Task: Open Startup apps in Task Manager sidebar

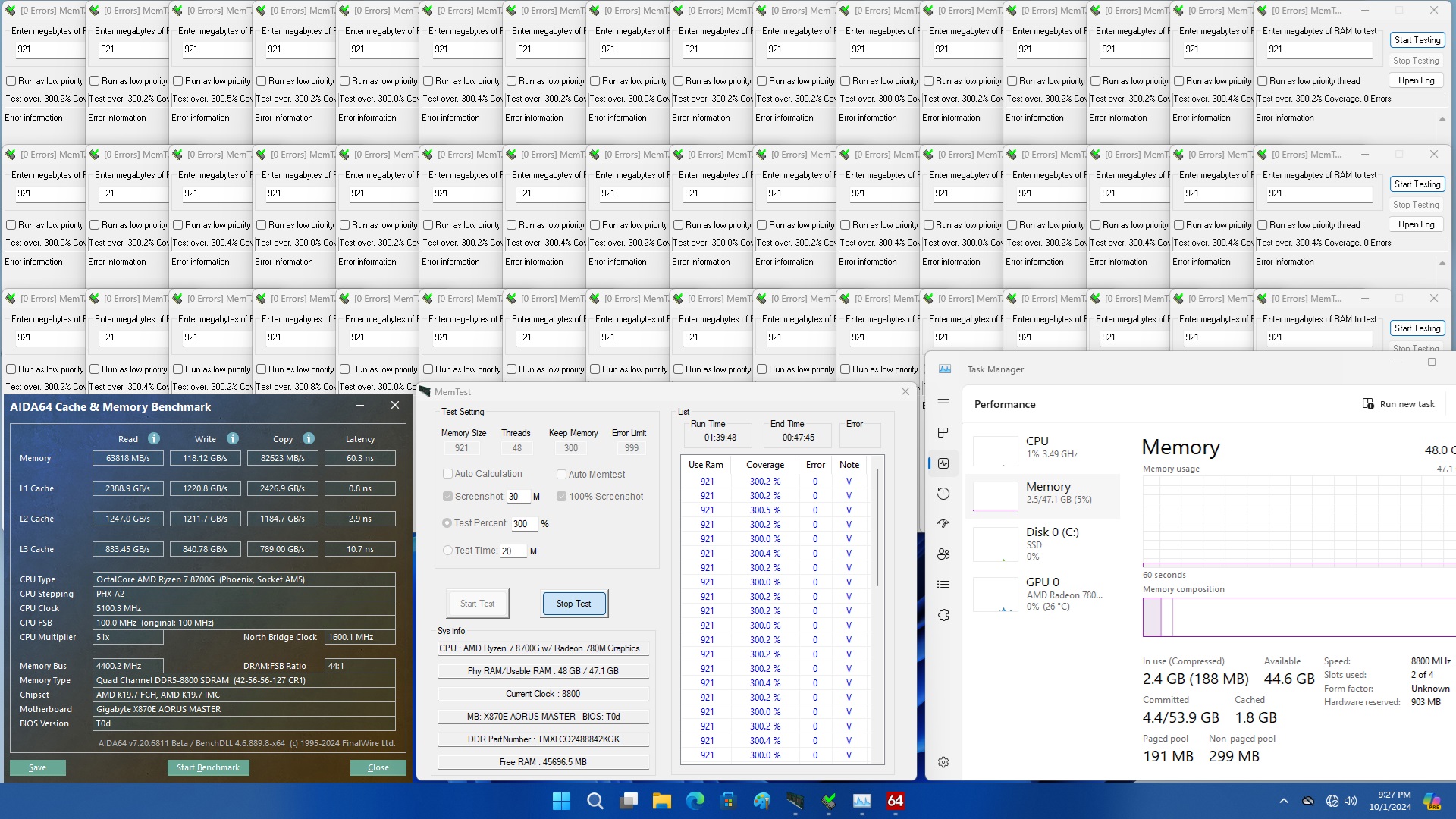Action: [943, 524]
